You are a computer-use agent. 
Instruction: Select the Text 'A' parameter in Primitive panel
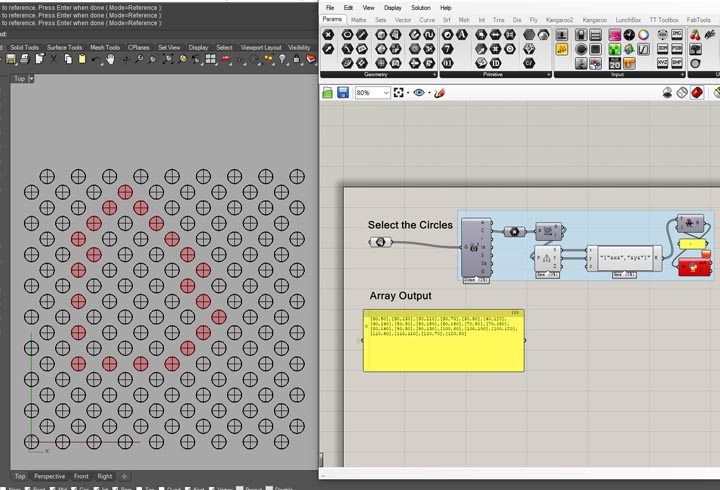(x=461, y=34)
